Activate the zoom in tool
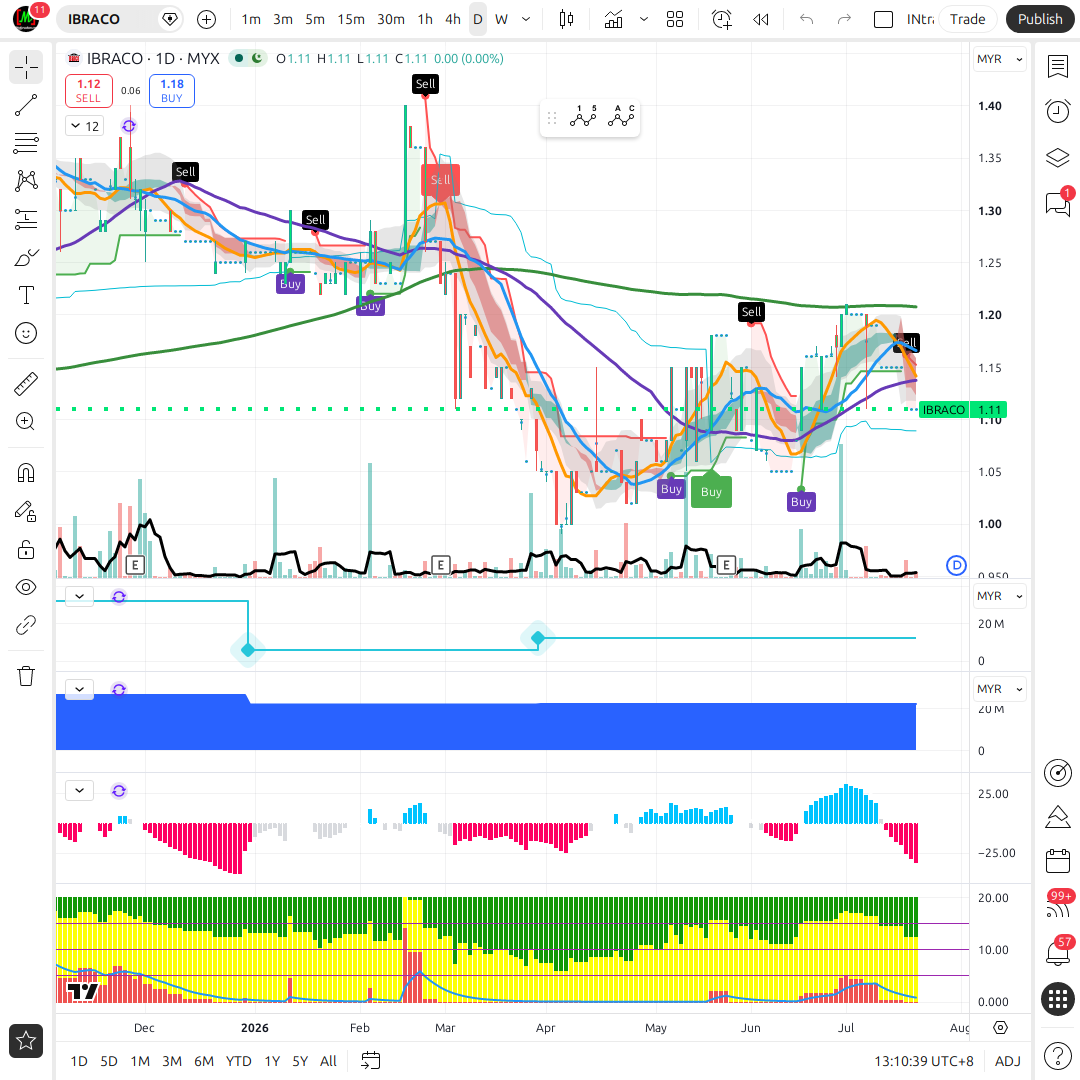The width and height of the screenshot is (1080, 1080). coord(26,422)
